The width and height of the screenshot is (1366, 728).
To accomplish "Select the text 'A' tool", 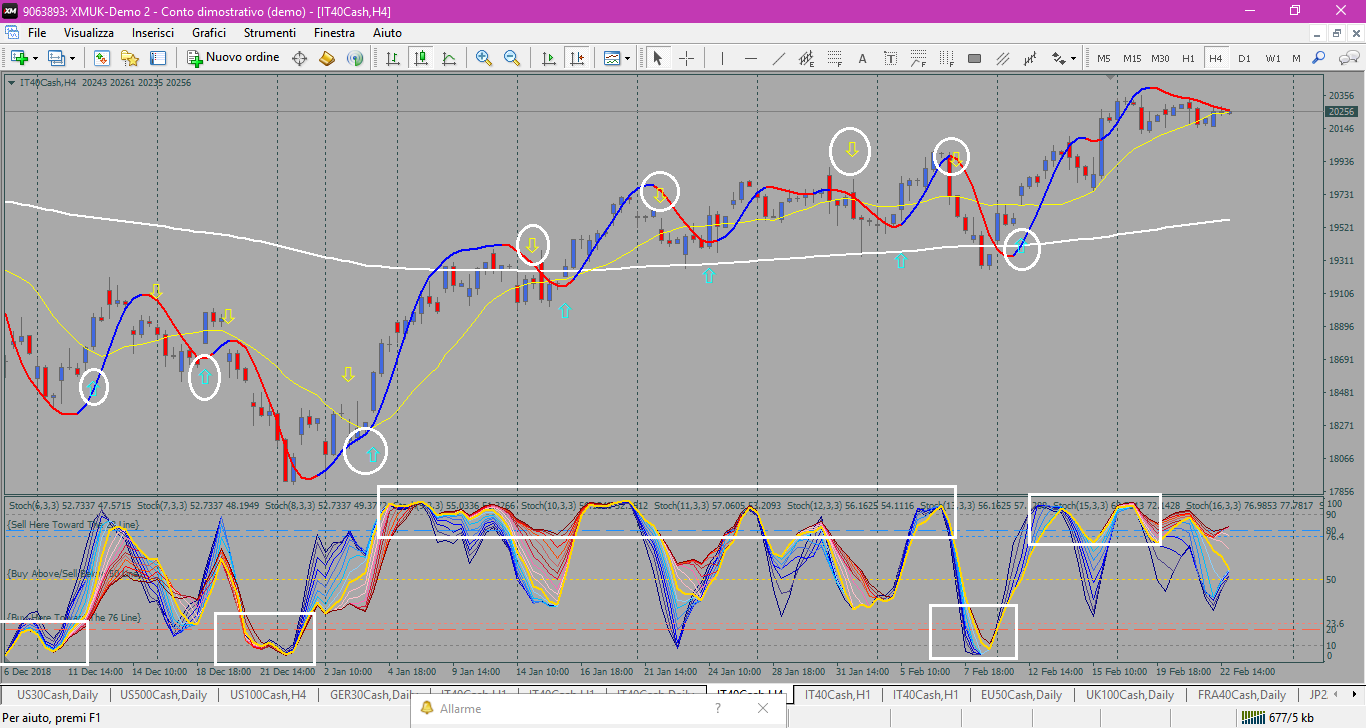I will (x=862, y=58).
